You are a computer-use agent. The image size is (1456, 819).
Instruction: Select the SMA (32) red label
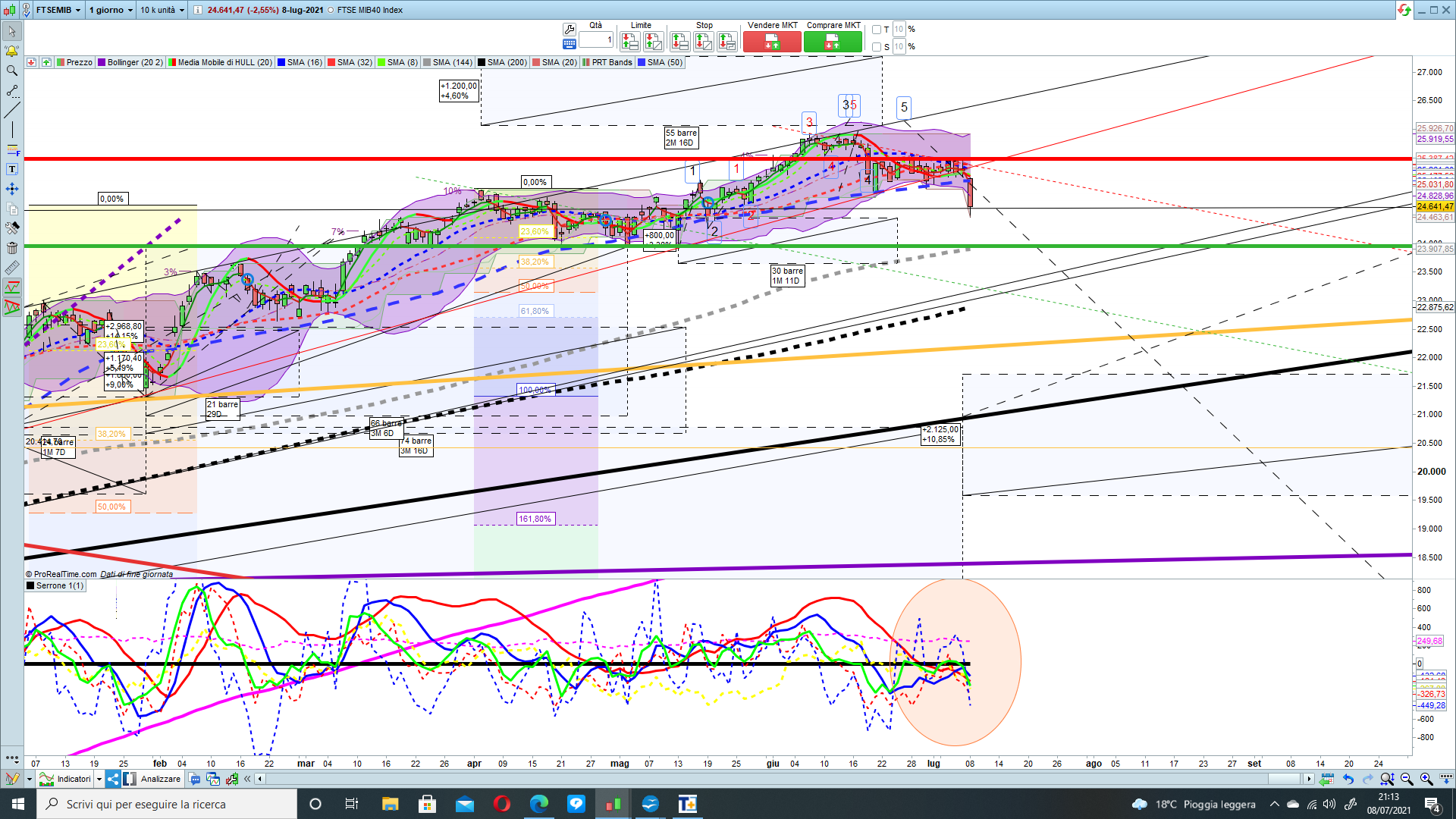(350, 62)
